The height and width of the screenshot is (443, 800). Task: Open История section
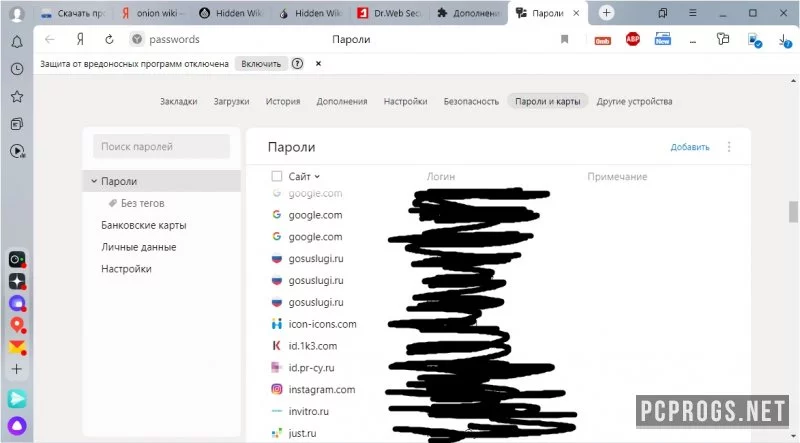pyautogui.click(x=283, y=102)
